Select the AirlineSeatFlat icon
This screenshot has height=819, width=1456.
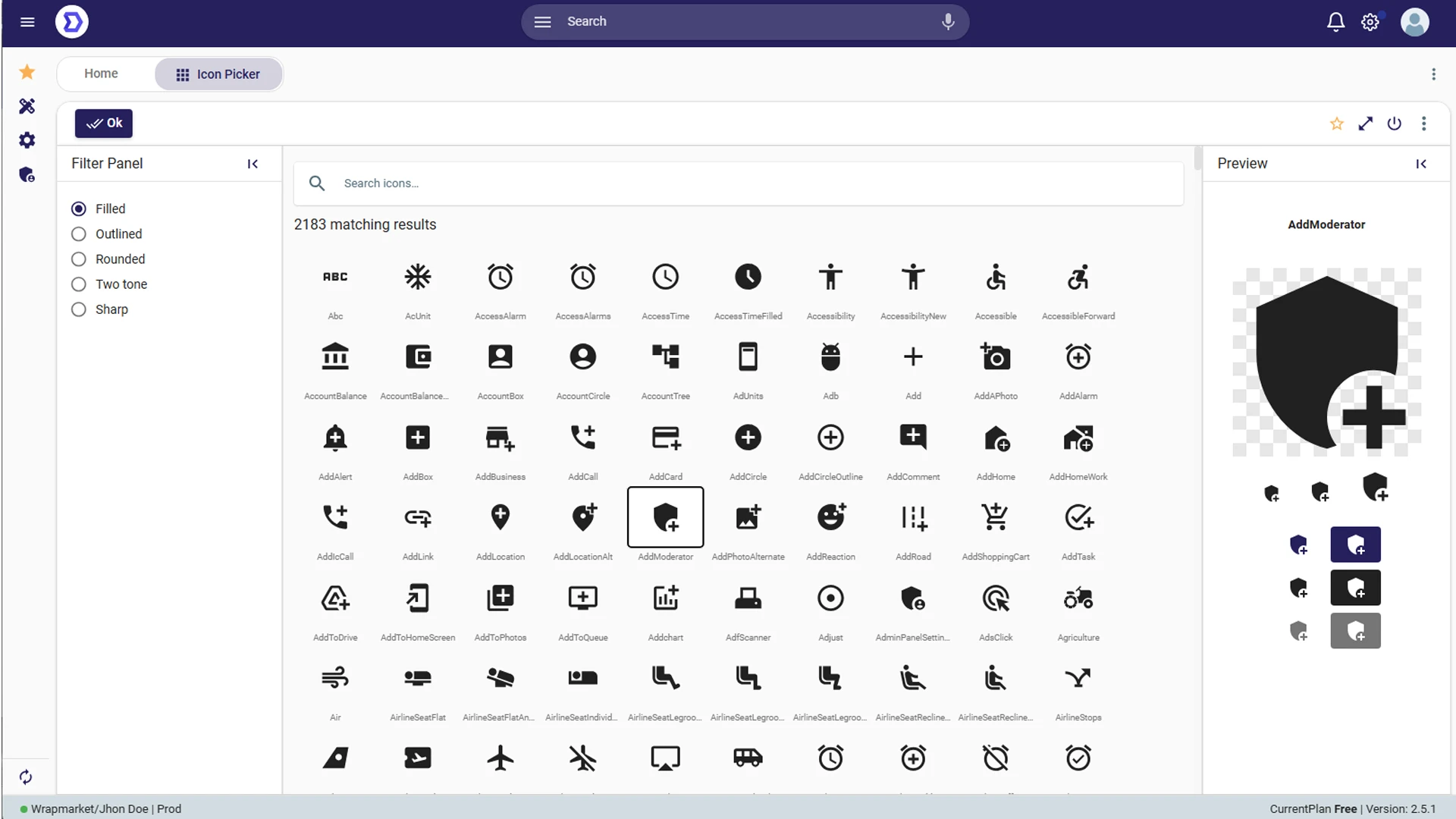coord(418,678)
